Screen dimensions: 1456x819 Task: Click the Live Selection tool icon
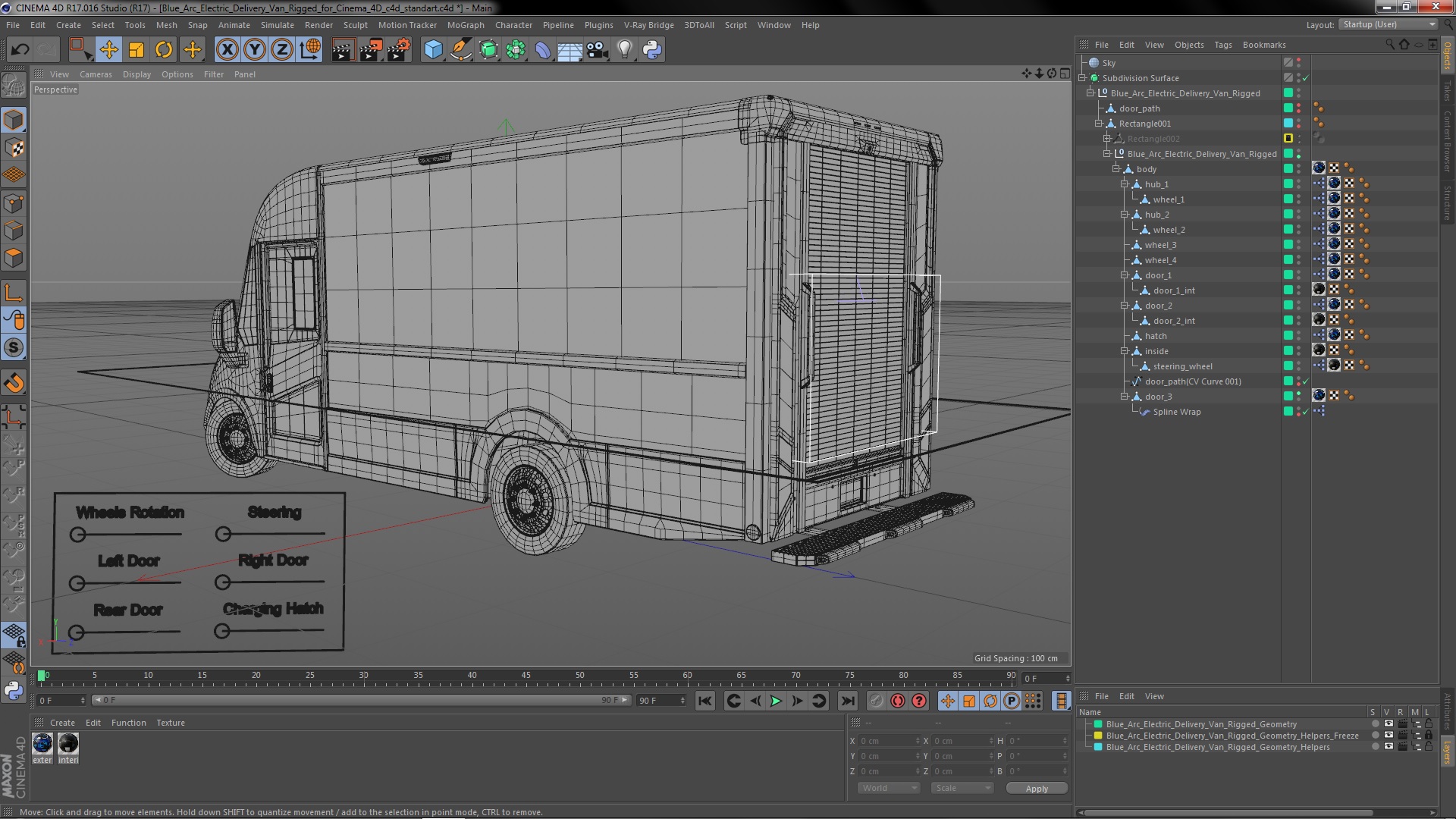80,50
